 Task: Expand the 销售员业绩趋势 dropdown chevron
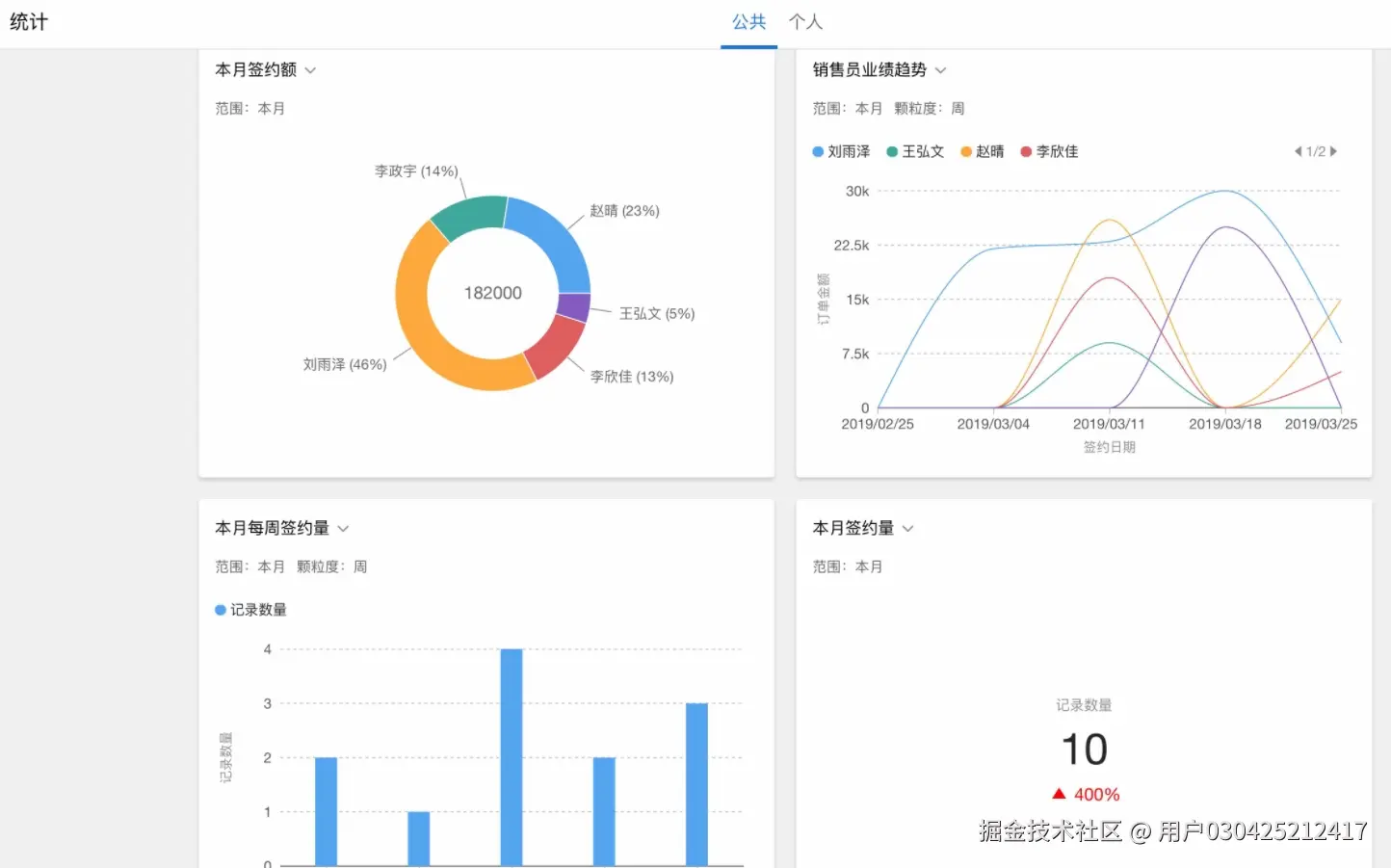[x=941, y=70]
